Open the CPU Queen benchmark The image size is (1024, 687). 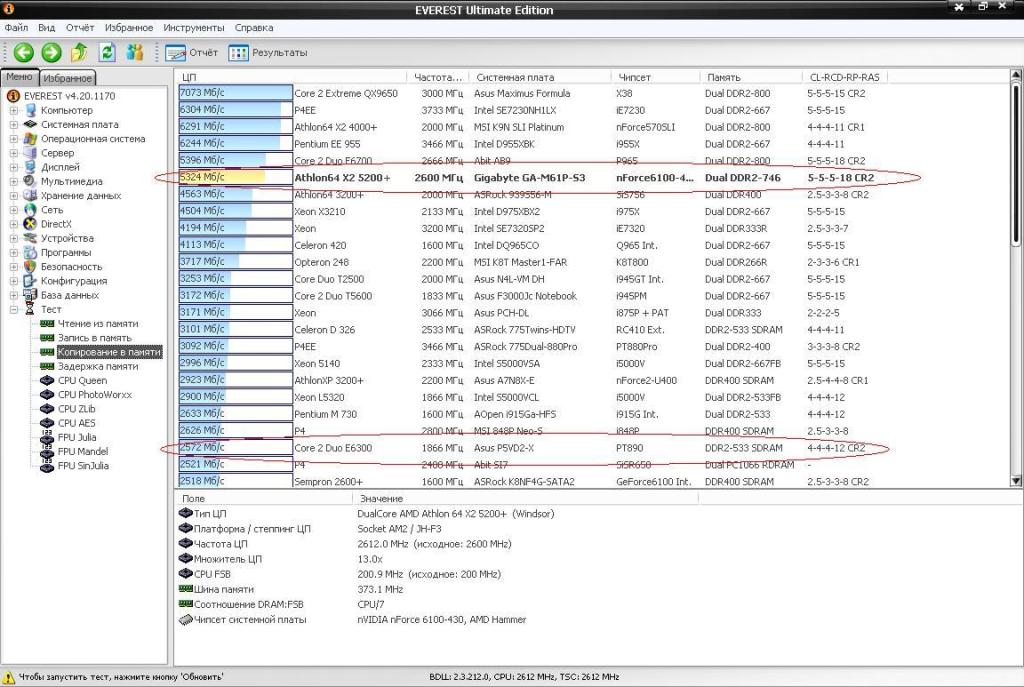click(82, 380)
